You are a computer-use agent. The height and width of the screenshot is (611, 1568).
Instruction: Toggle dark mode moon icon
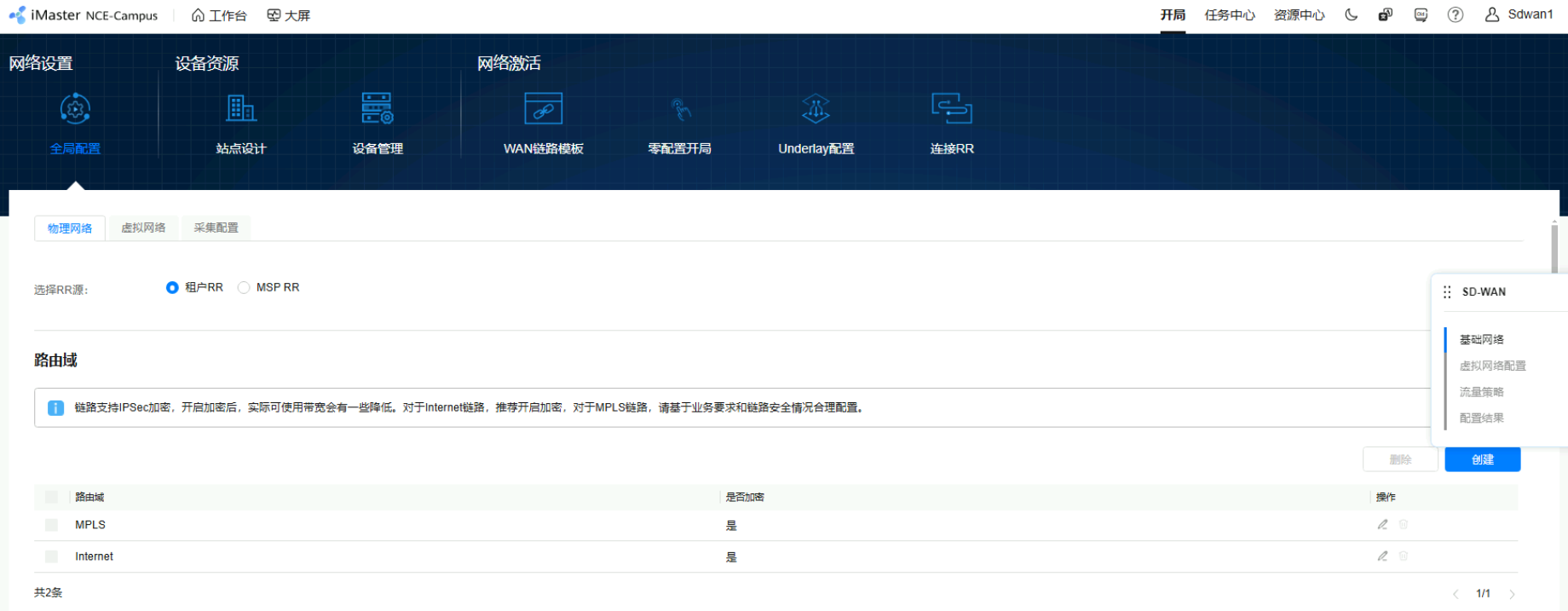pos(1352,15)
